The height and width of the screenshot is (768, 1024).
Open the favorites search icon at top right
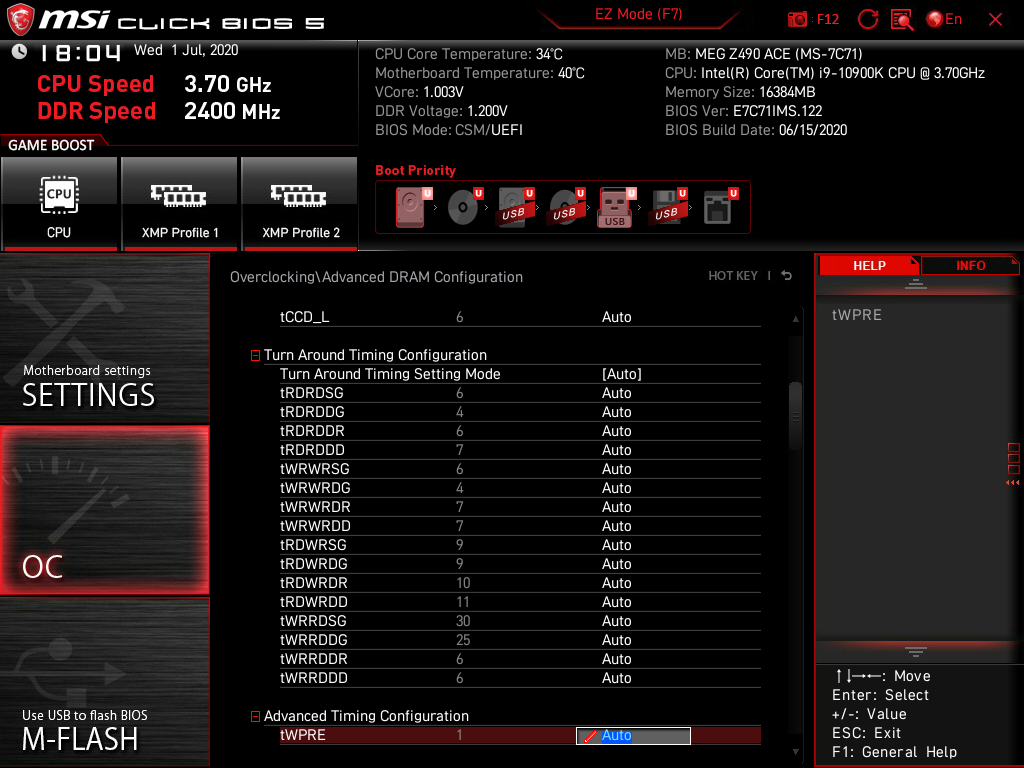click(x=902, y=18)
